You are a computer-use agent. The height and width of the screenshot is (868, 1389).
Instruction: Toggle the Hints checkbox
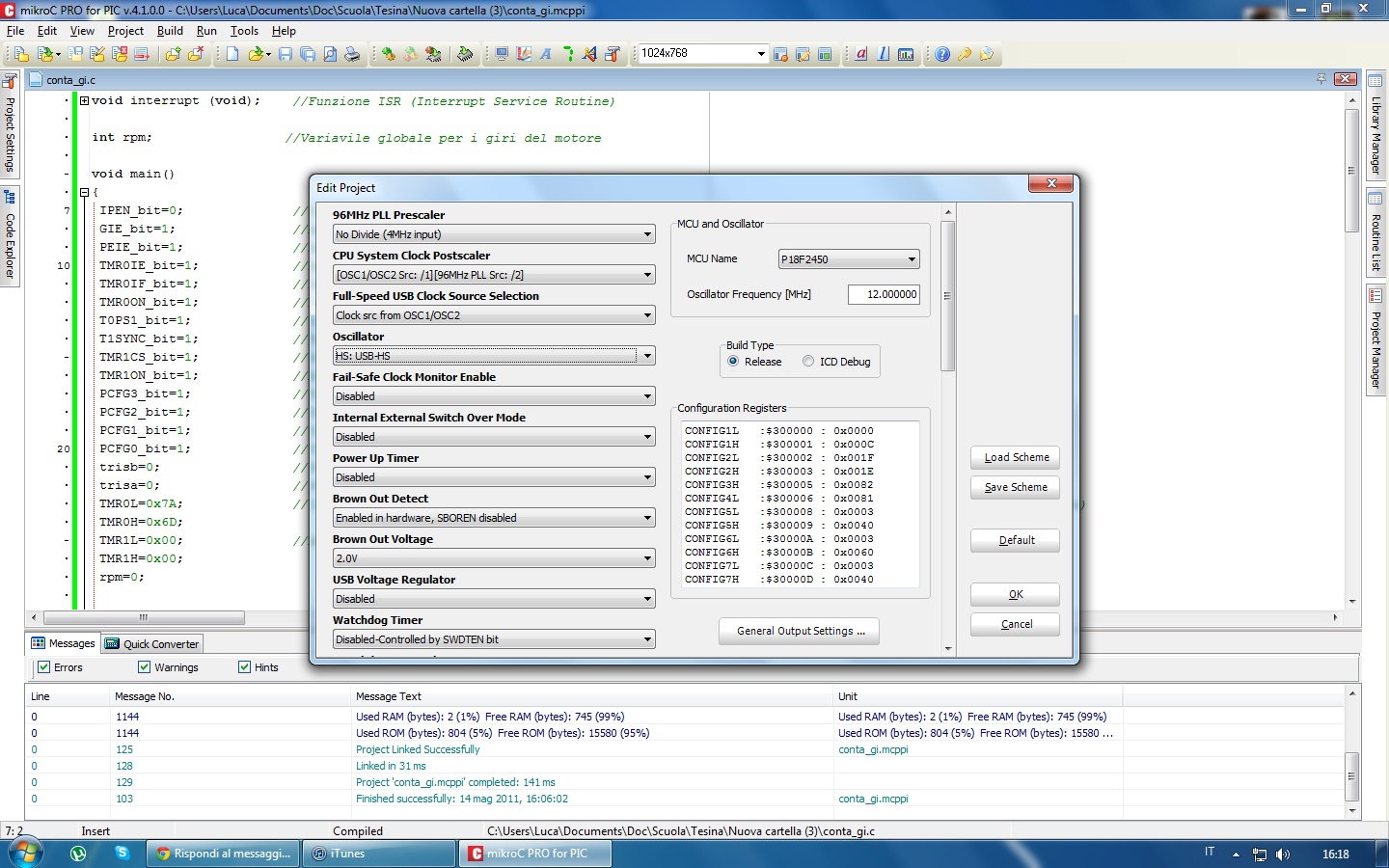click(x=245, y=667)
